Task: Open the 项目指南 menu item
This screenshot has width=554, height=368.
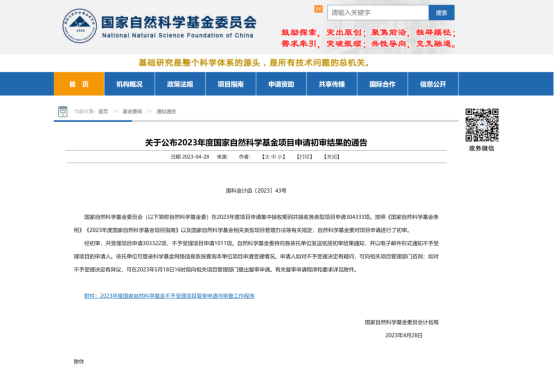Action: (230, 84)
